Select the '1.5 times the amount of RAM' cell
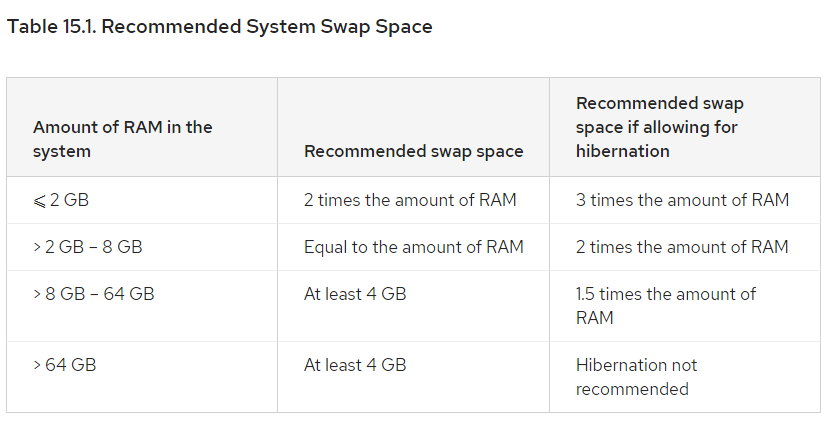Viewport: 831px width, 424px height. pyautogui.click(x=666, y=305)
